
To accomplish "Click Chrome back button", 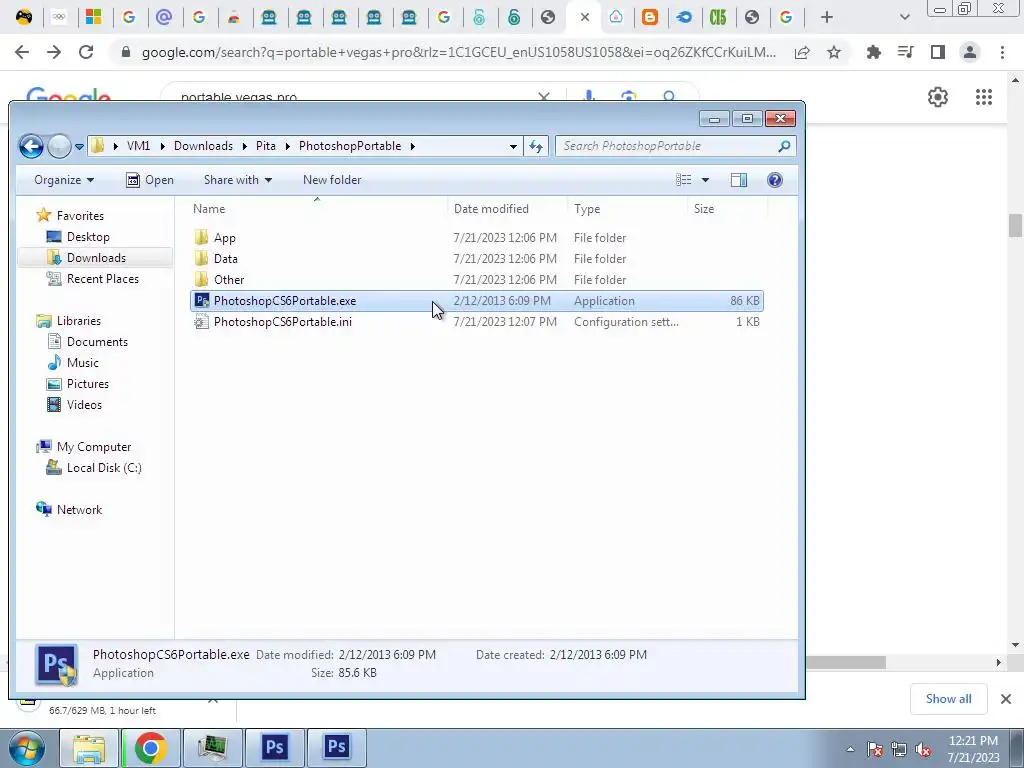I will [x=22, y=52].
